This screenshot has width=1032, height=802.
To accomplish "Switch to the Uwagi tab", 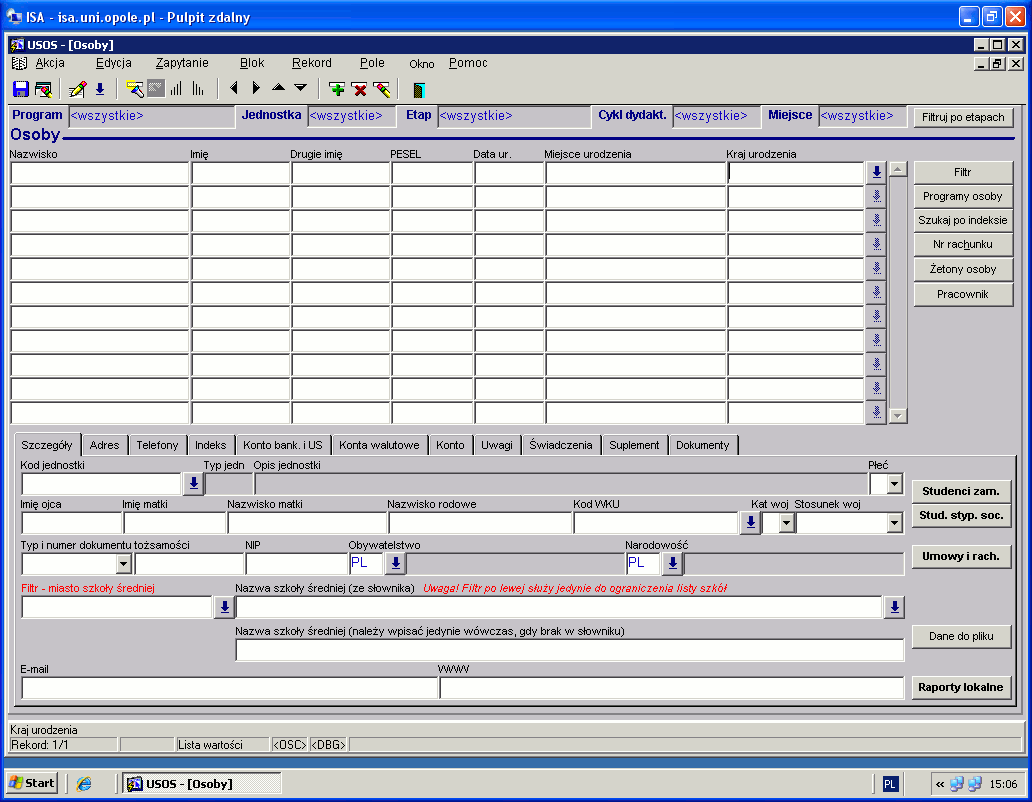I will click(x=497, y=445).
